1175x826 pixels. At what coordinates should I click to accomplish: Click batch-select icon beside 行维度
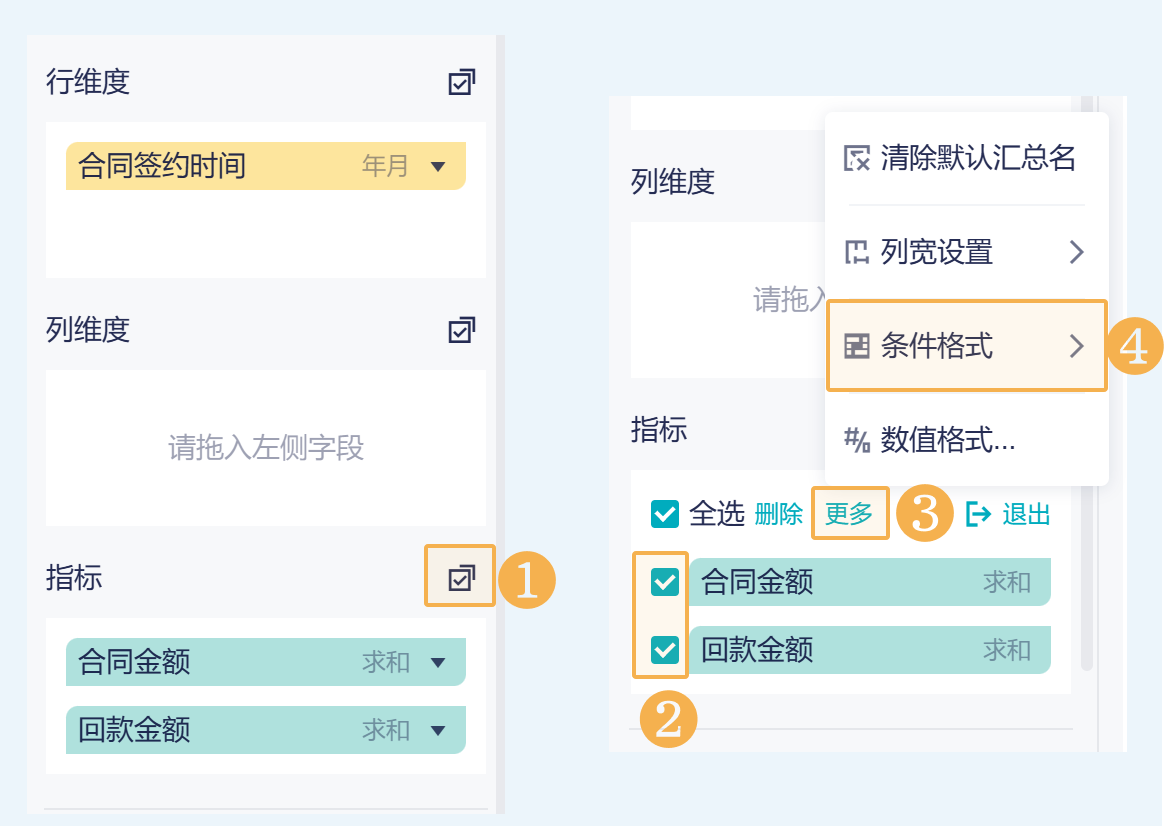coord(461,82)
